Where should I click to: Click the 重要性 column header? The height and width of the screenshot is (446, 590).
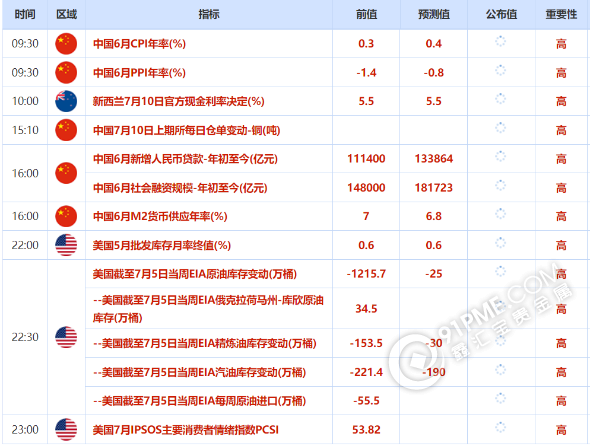(561, 14)
